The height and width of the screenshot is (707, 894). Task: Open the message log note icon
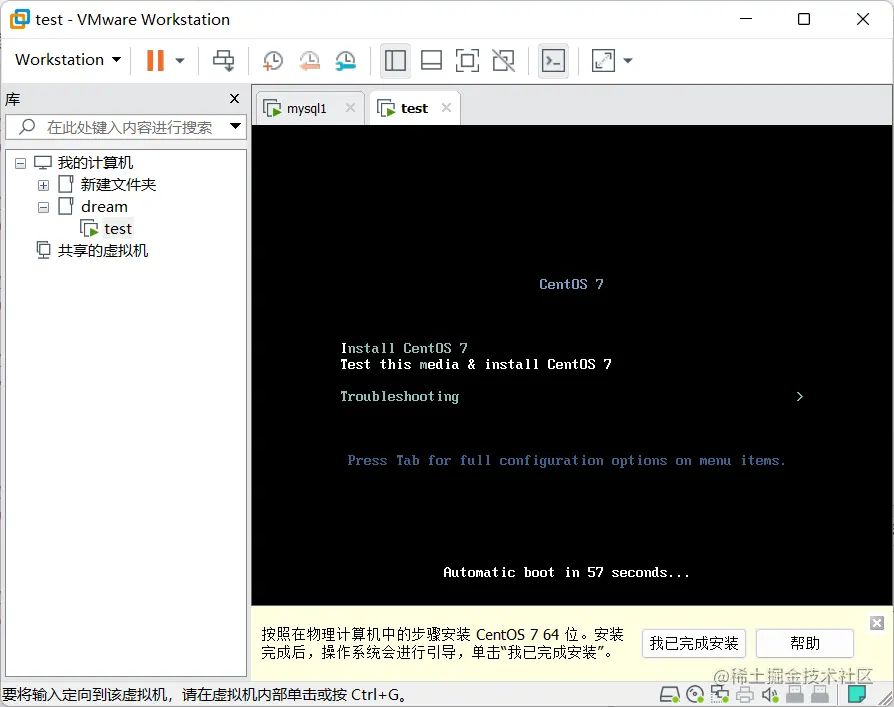pyautogui.click(x=856, y=694)
